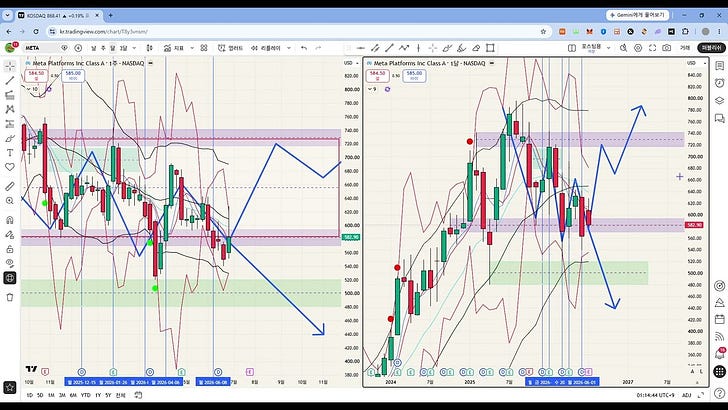The width and height of the screenshot is (728, 410).
Task: Select the polyline path tool in top toolbar
Action: (404, 48)
